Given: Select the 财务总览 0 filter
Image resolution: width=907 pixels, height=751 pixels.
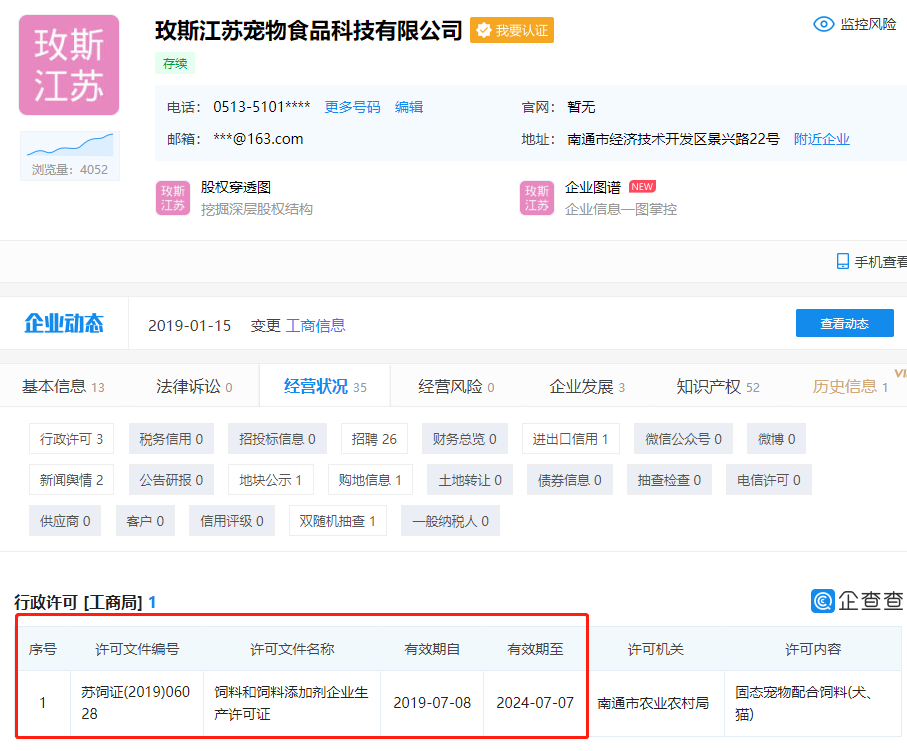Looking at the screenshot, I should (464, 439).
